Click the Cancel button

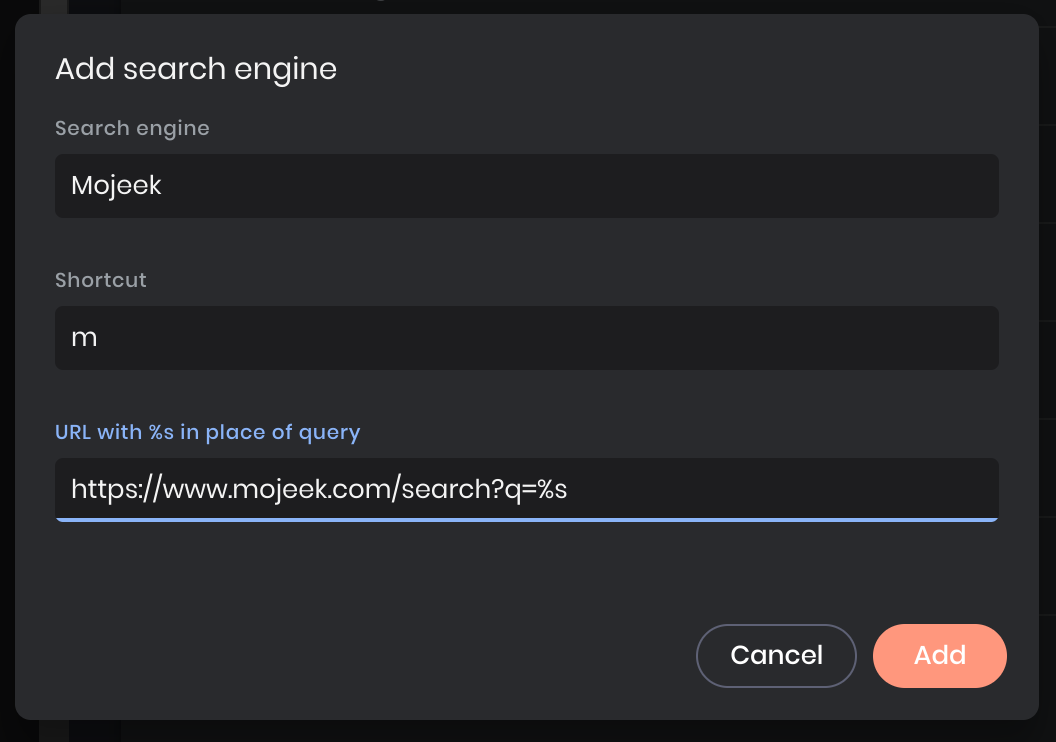click(x=776, y=655)
